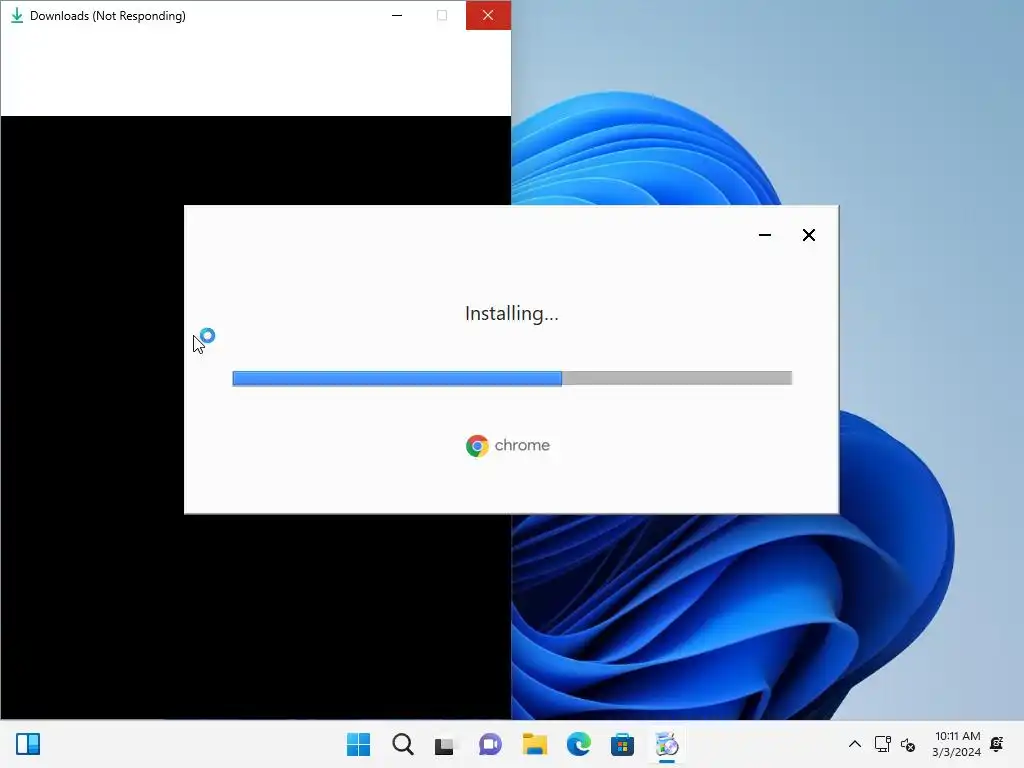Open File Explorer from the taskbar
1024x768 pixels.
point(534,744)
